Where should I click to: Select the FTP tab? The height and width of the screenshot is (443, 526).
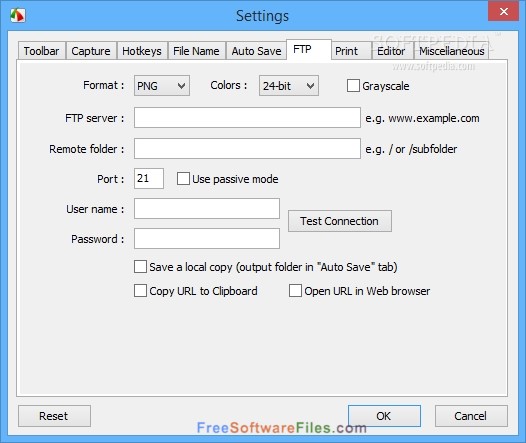pyautogui.click(x=309, y=49)
